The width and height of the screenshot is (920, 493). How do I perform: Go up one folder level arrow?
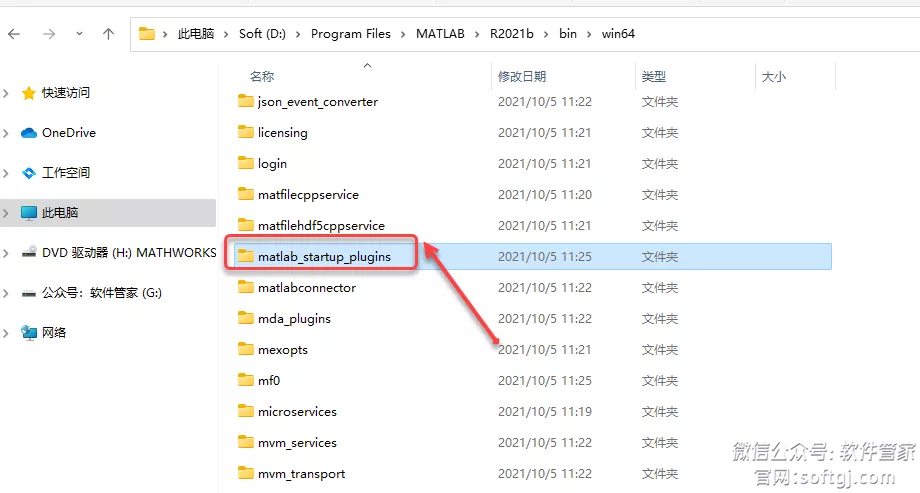coord(109,34)
